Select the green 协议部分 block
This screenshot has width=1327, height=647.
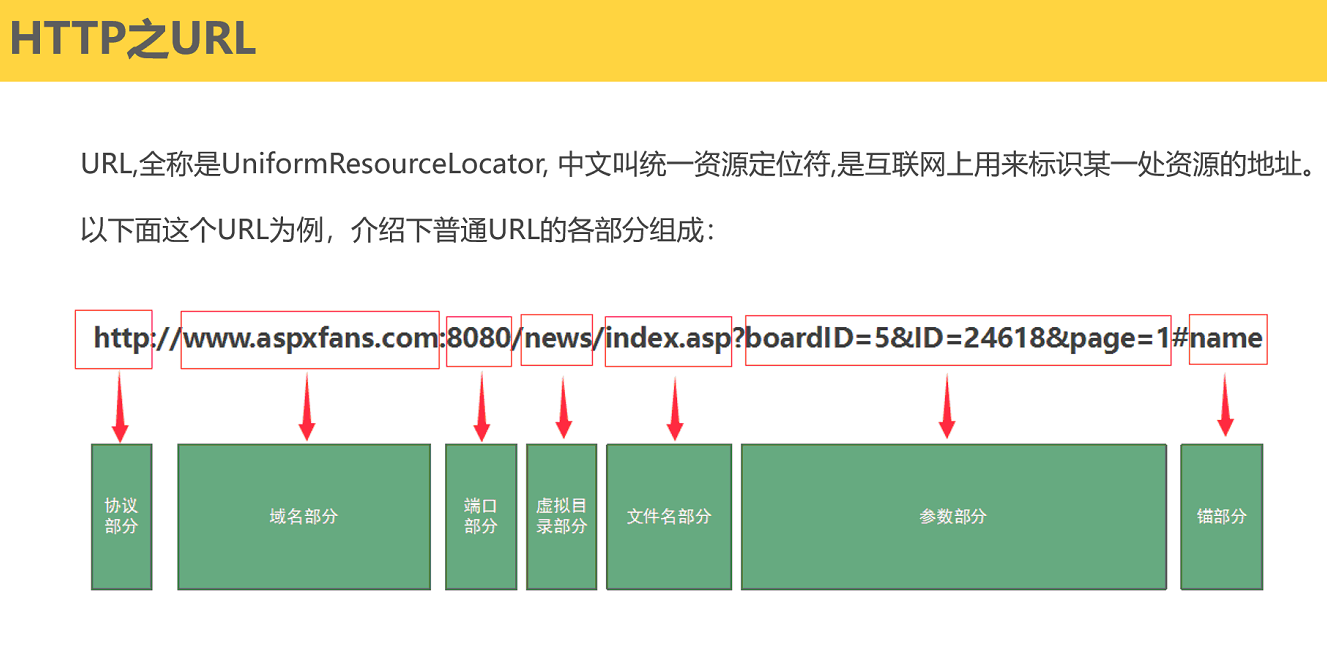[121, 516]
